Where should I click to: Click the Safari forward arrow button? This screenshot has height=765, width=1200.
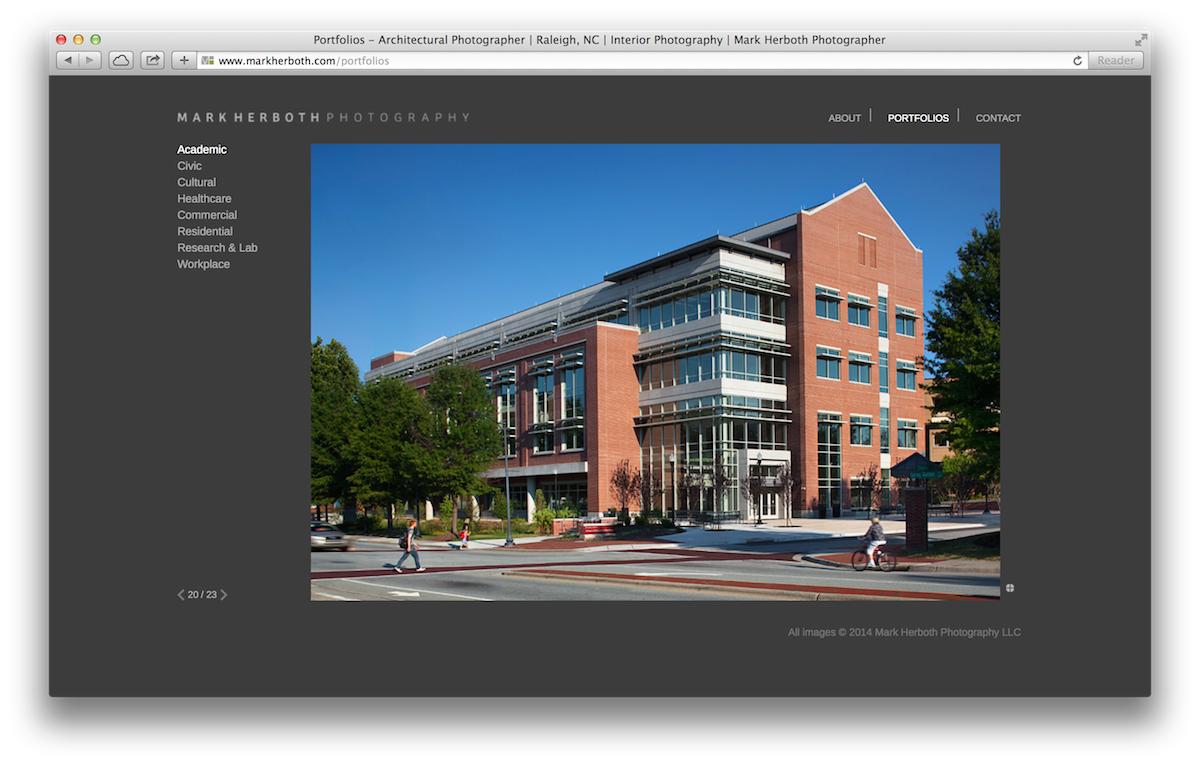[x=90, y=60]
